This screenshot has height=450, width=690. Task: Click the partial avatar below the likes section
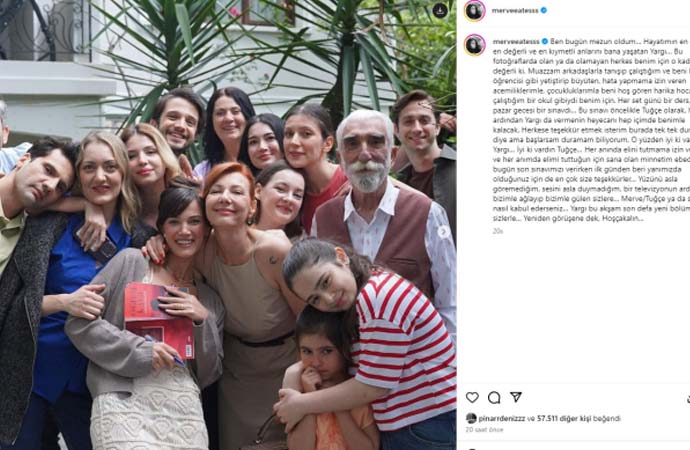[474, 449]
